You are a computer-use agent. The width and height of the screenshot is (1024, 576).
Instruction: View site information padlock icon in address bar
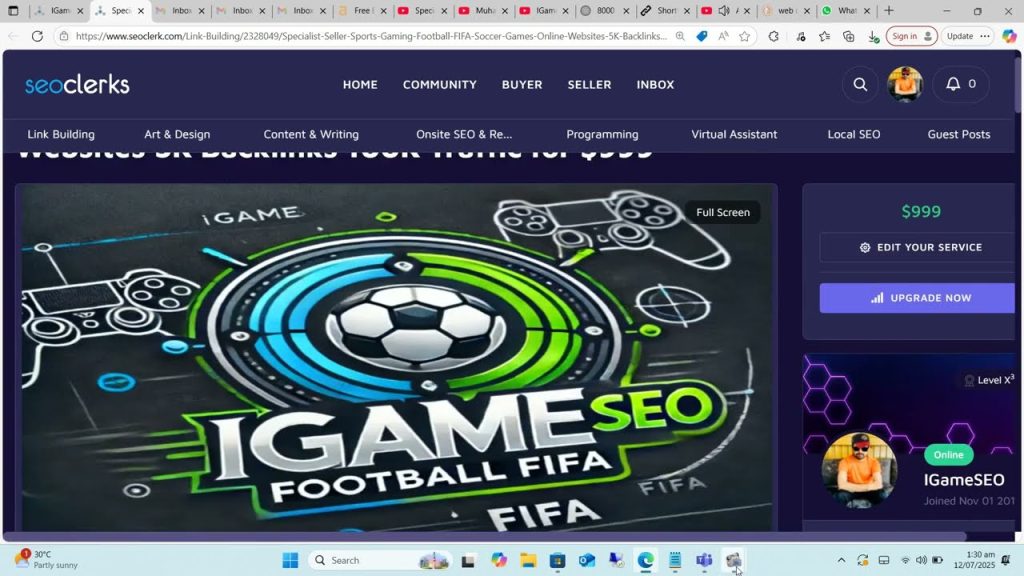[x=63, y=36]
